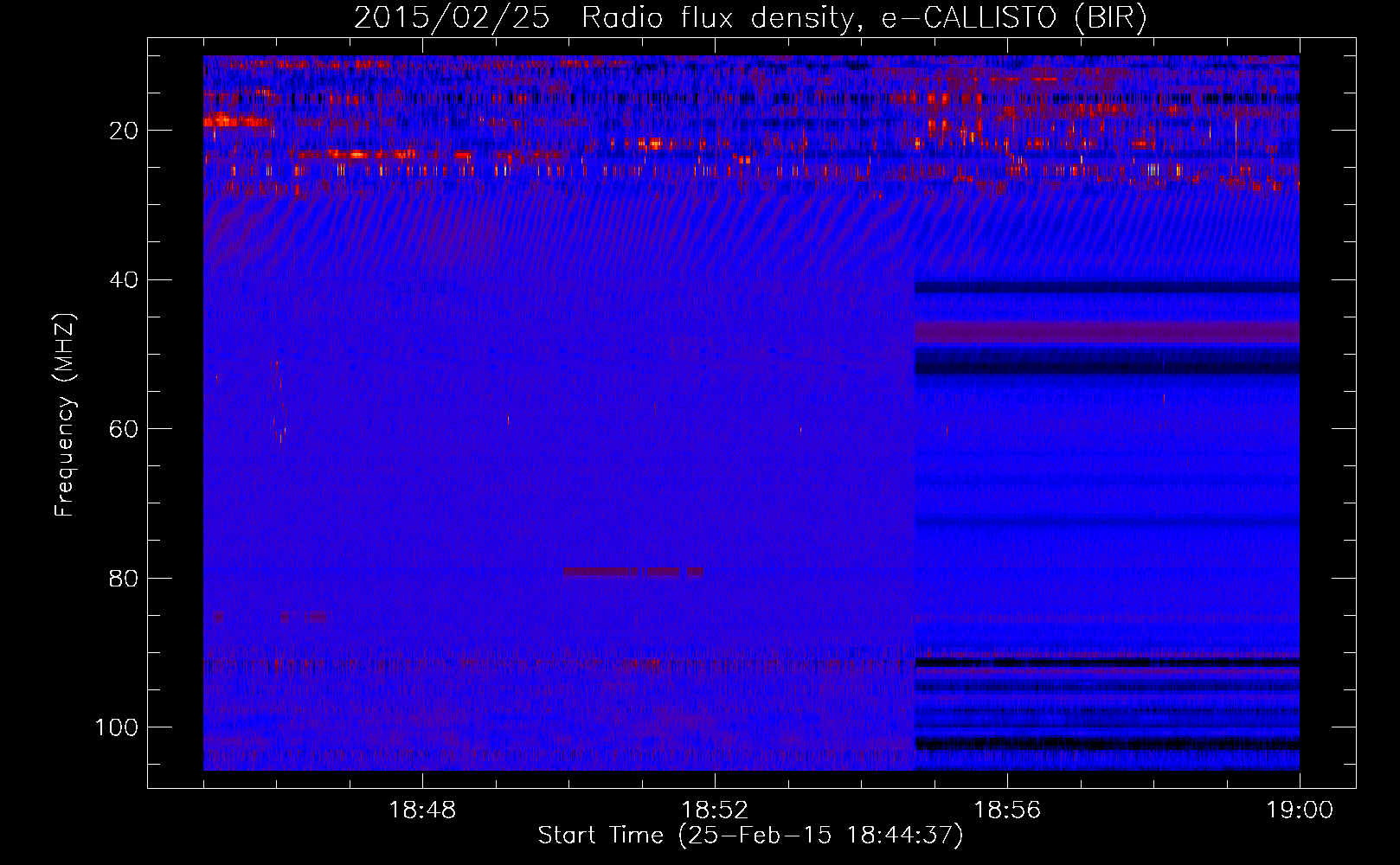Click the "Start Time (25-Feb-15 18:44:37)" label

(750, 836)
